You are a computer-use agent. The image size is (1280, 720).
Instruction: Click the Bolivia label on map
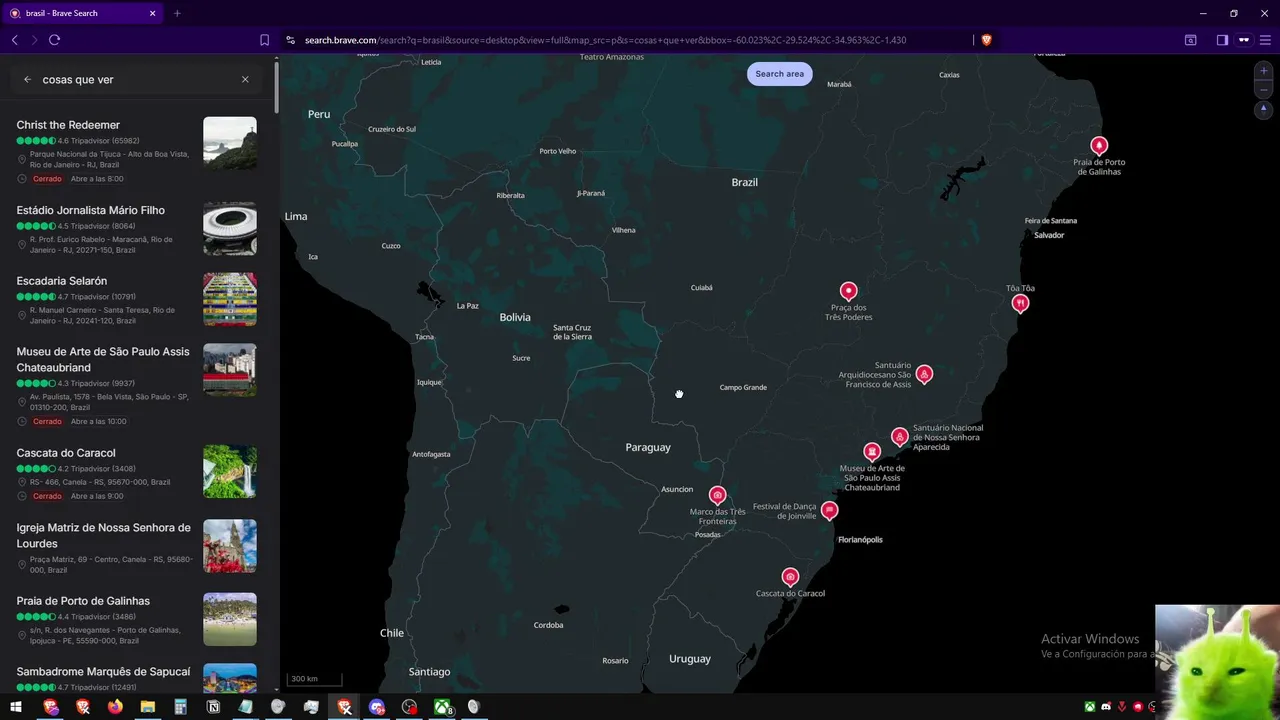[x=515, y=317]
